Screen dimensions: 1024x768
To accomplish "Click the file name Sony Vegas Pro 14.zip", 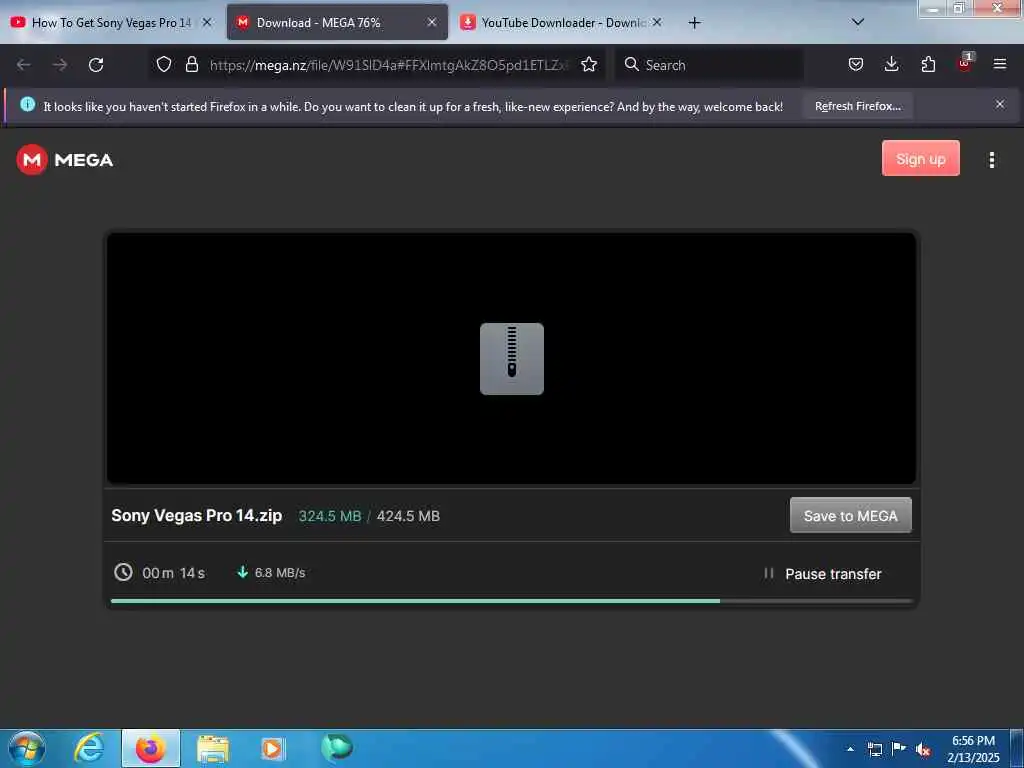I will click(x=197, y=515).
